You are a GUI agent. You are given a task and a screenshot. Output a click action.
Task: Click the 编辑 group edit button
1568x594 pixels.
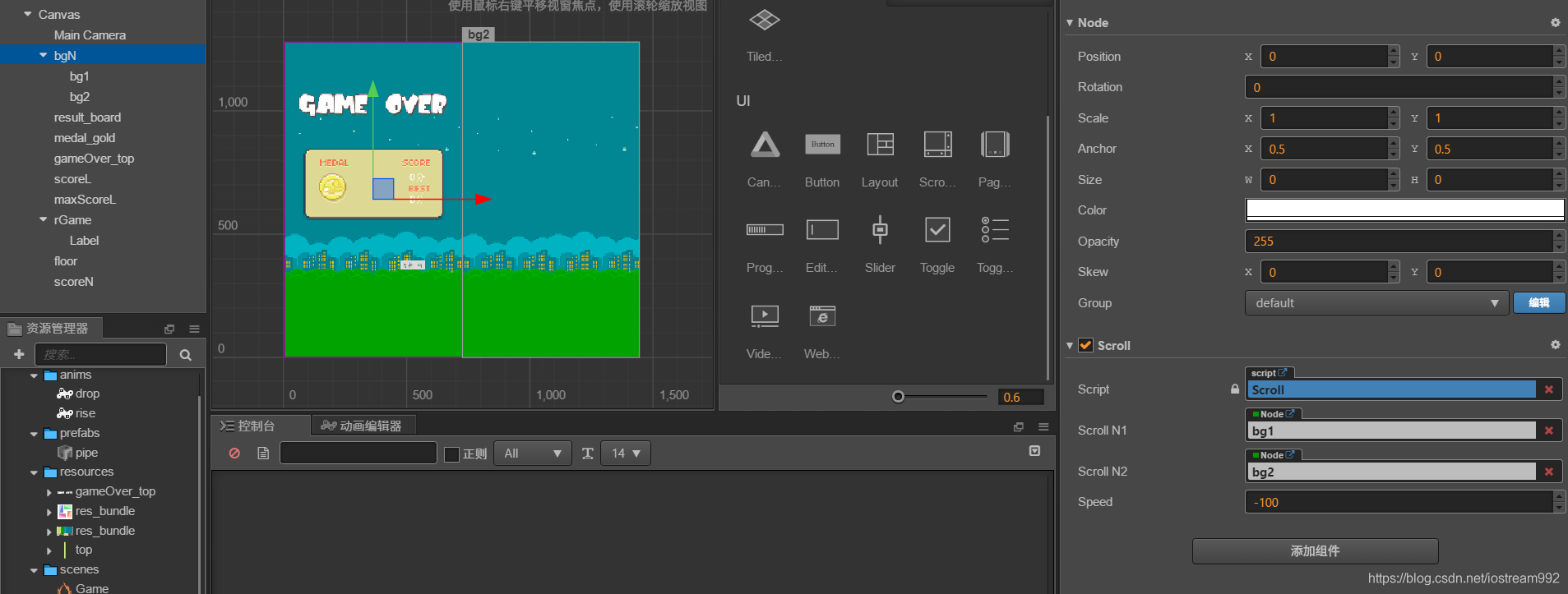[x=1539, y=303]
